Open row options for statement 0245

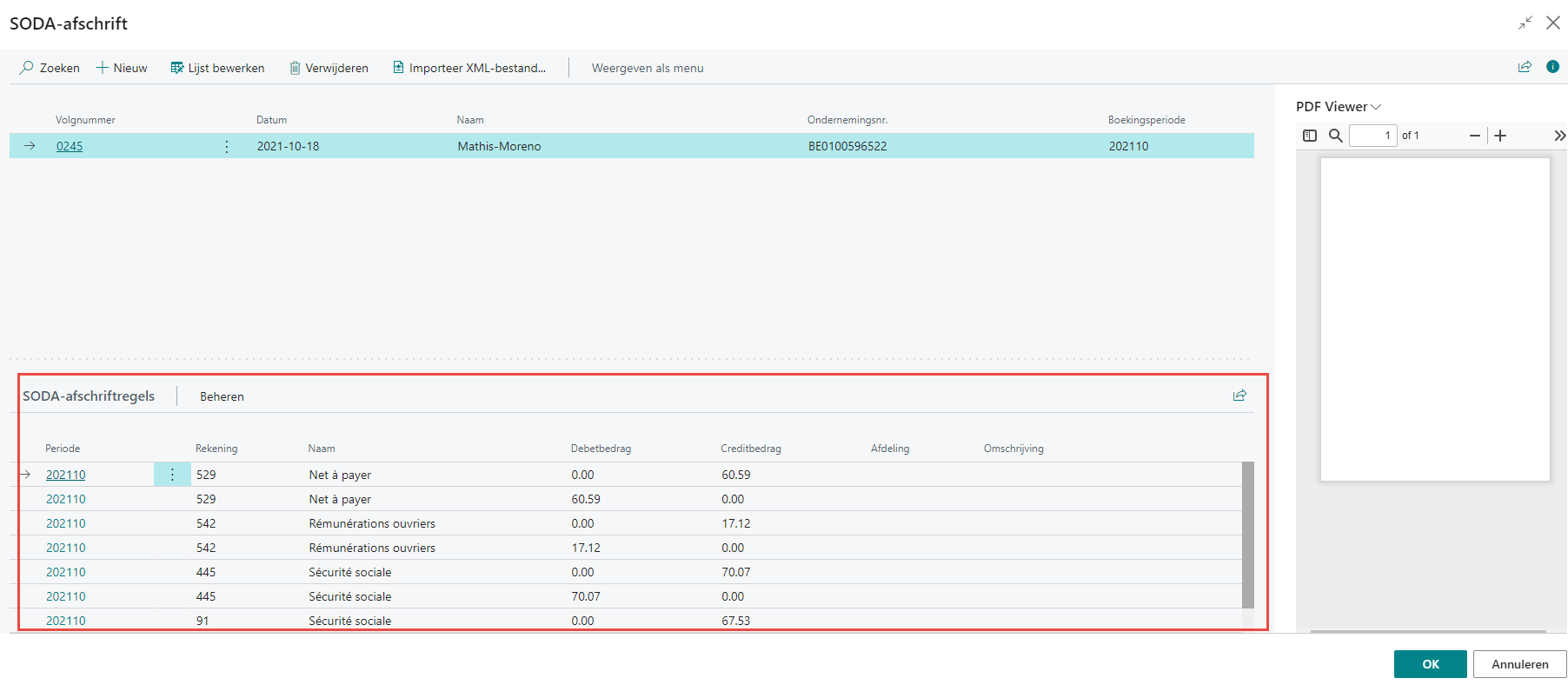click(227, 146)
